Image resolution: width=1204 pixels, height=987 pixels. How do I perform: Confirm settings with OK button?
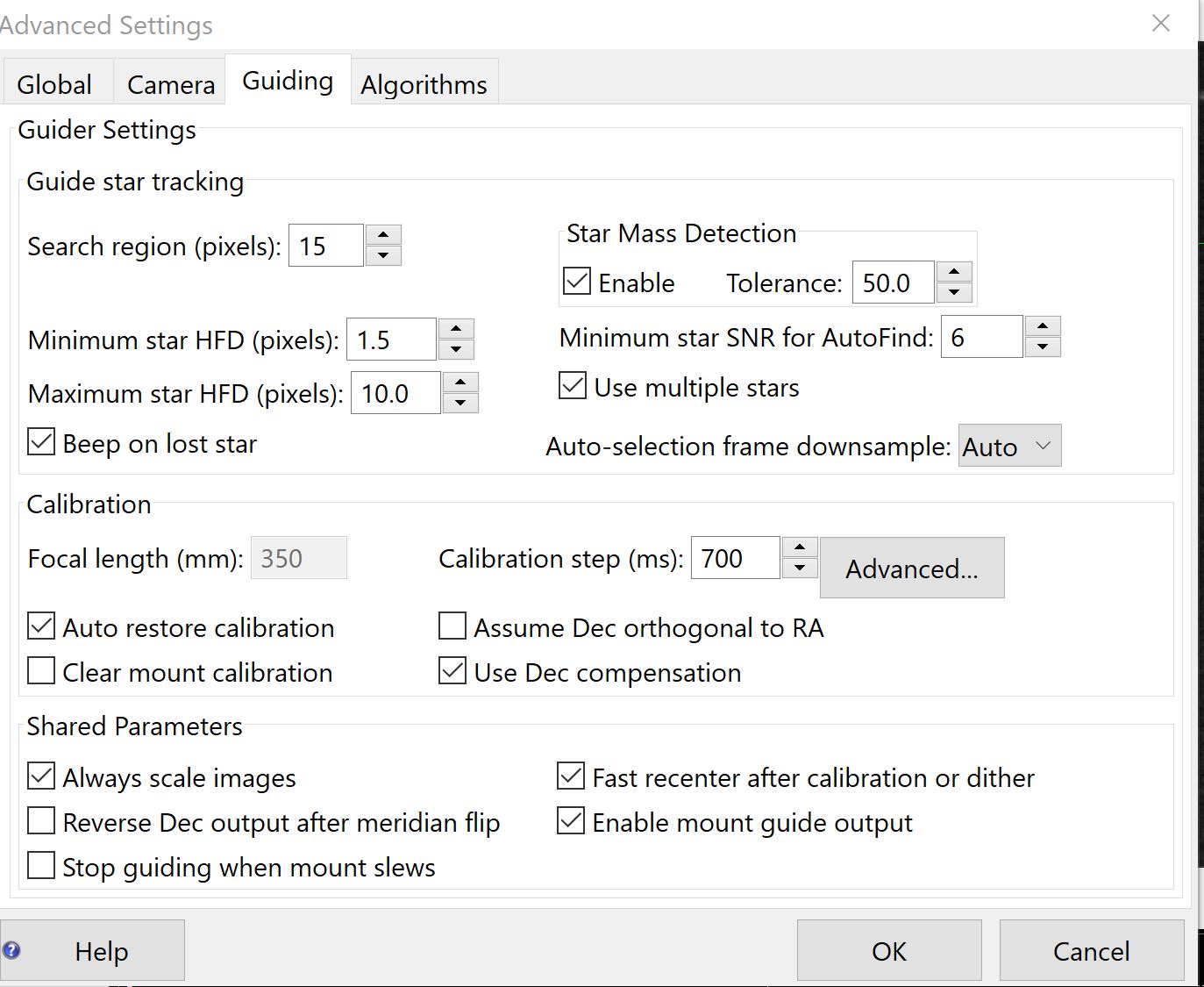click(889, 950)
